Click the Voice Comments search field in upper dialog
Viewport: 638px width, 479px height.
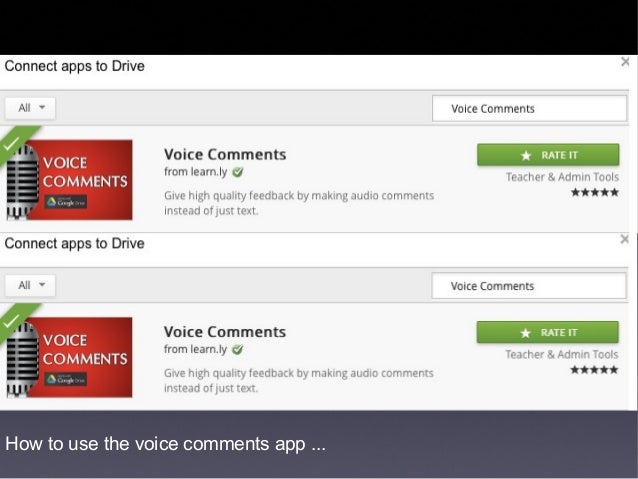[x=529, y=109]
